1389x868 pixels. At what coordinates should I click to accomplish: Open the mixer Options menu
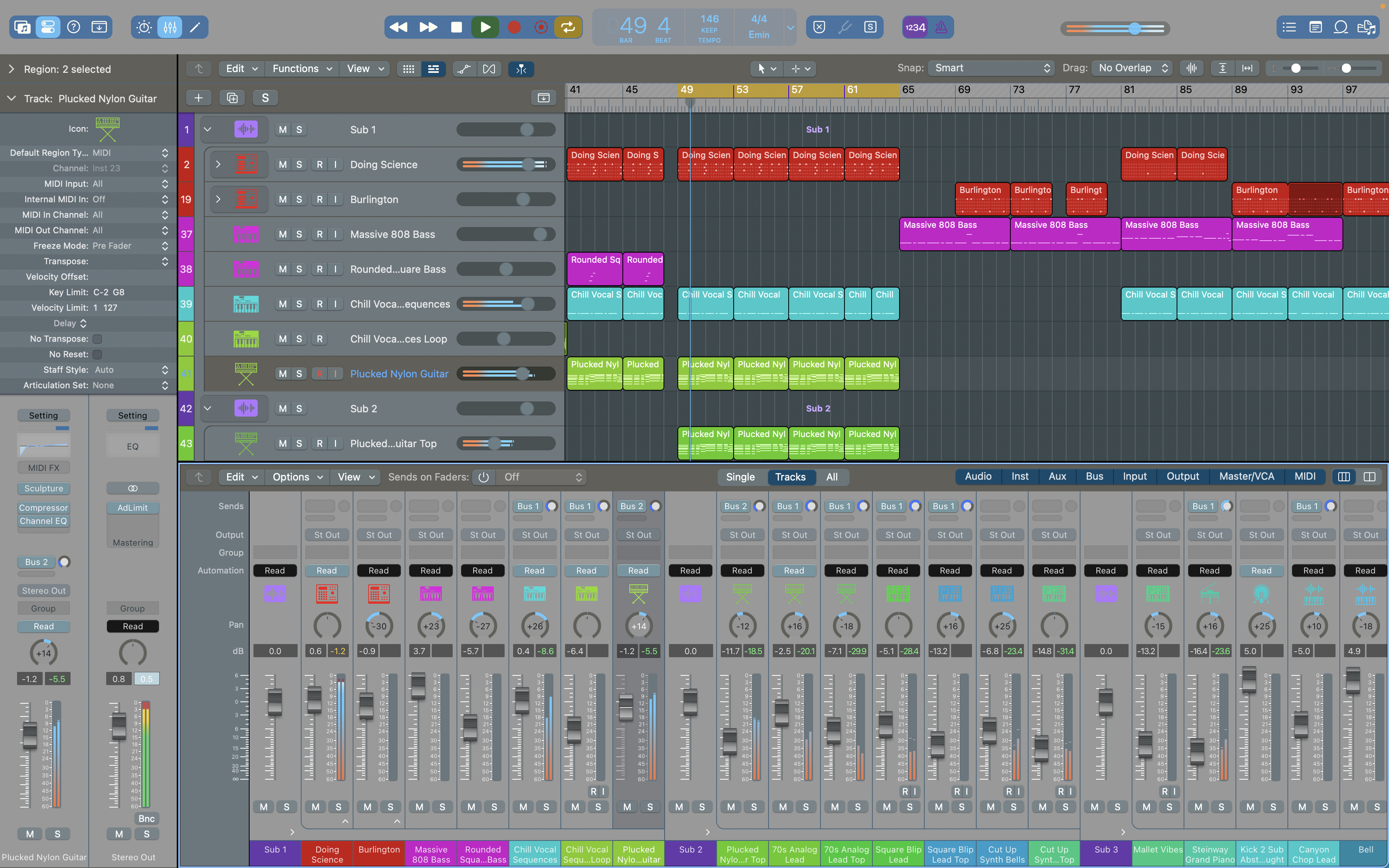point(297,477)
